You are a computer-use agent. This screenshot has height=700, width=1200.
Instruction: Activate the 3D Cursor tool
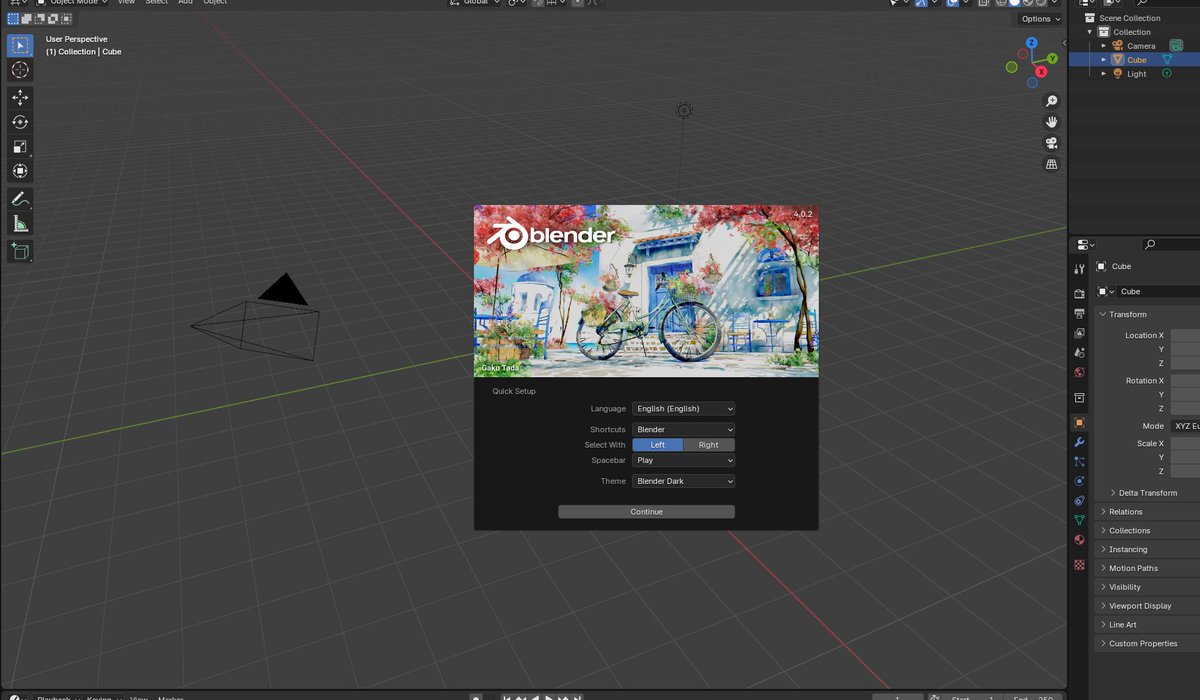click(20, 70)
